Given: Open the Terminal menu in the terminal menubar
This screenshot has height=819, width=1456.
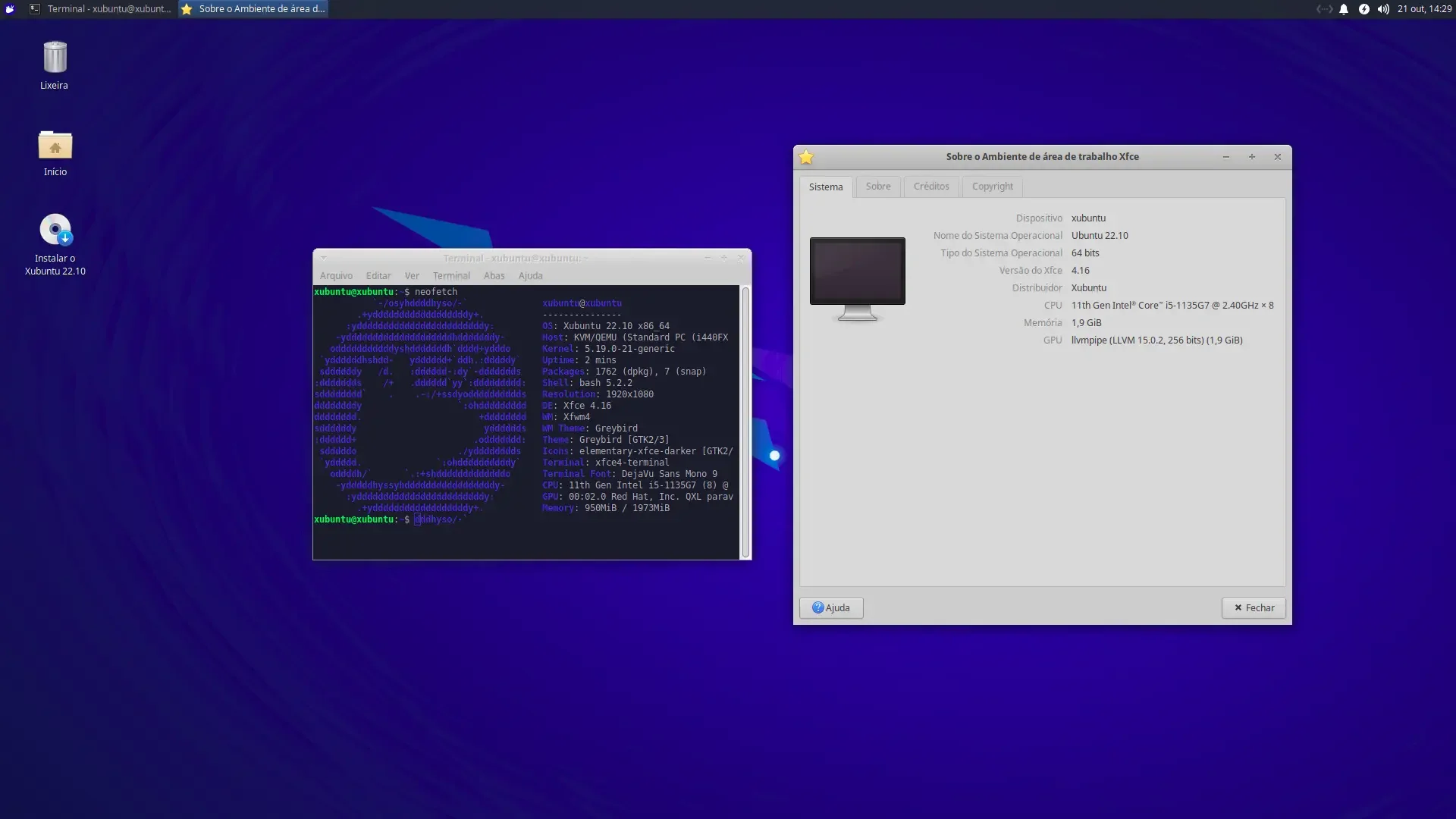Looking at the screenshot, I should click(451, 276).
